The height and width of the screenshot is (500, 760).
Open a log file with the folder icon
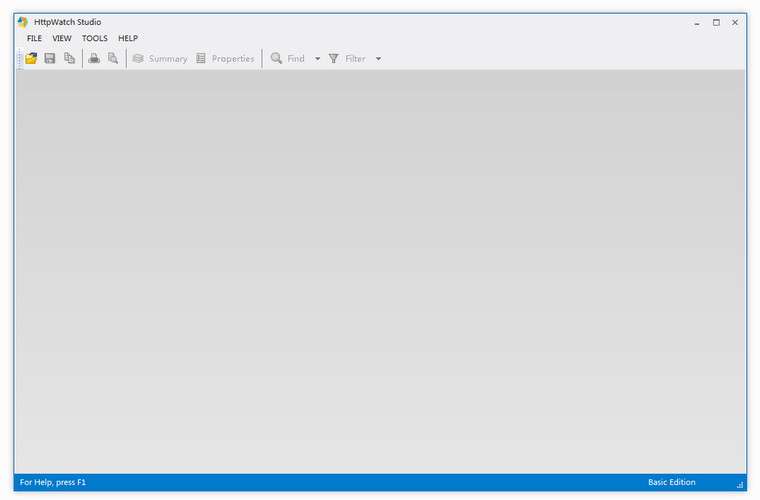(31, 59)
